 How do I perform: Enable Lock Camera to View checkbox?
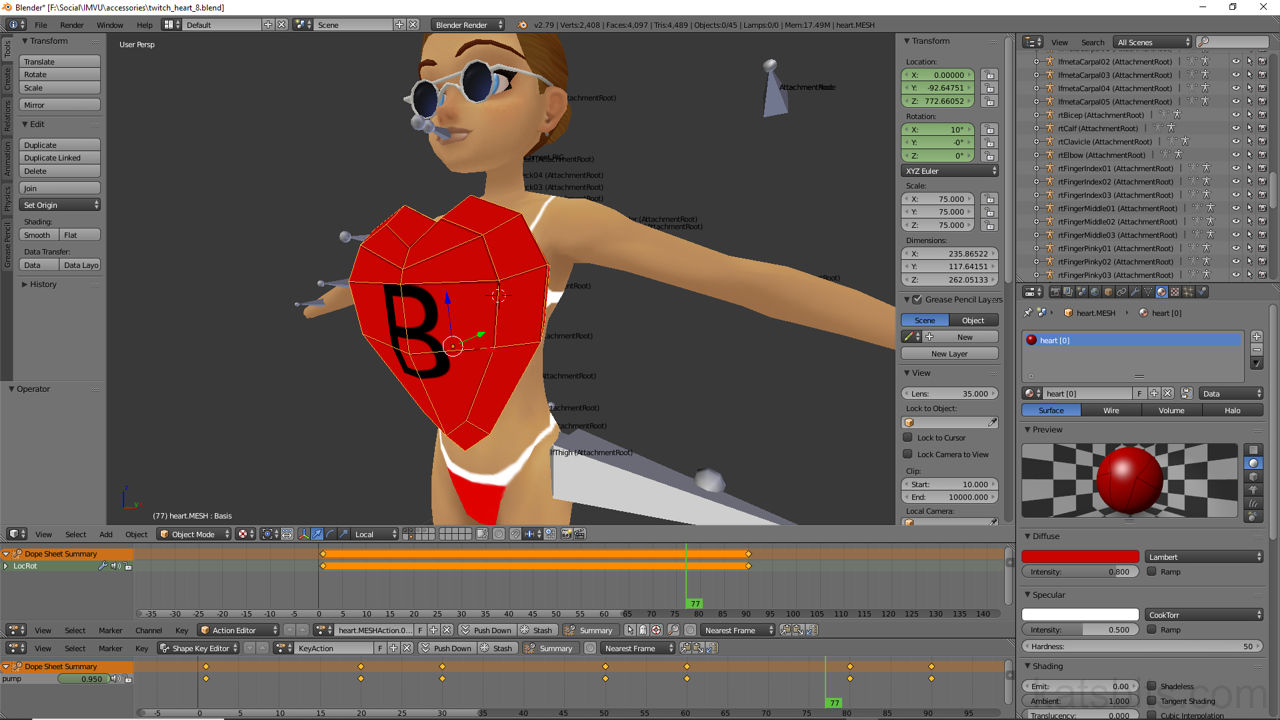click(x=908, y=454)
